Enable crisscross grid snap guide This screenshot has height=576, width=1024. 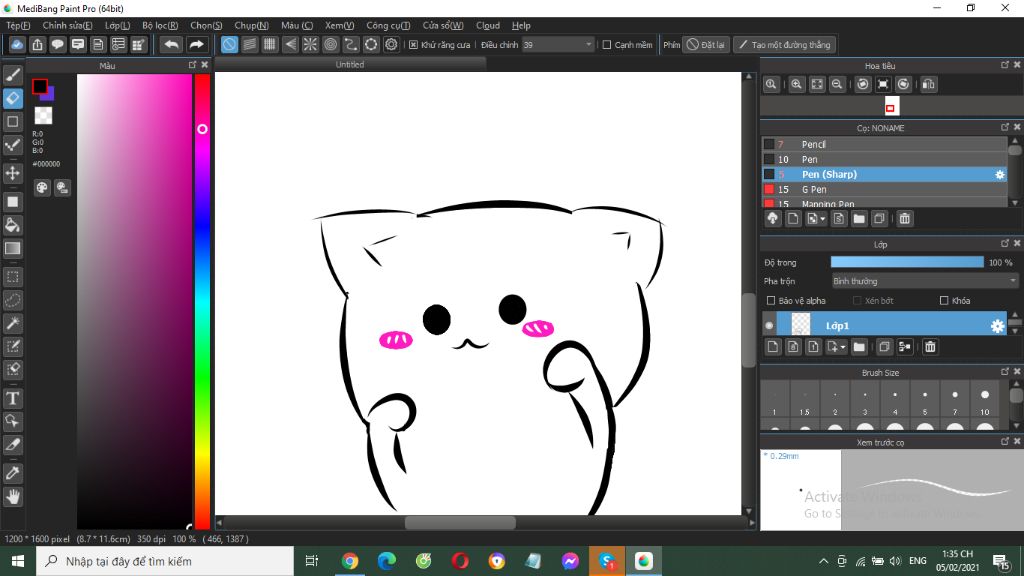[x=270, y=44]
